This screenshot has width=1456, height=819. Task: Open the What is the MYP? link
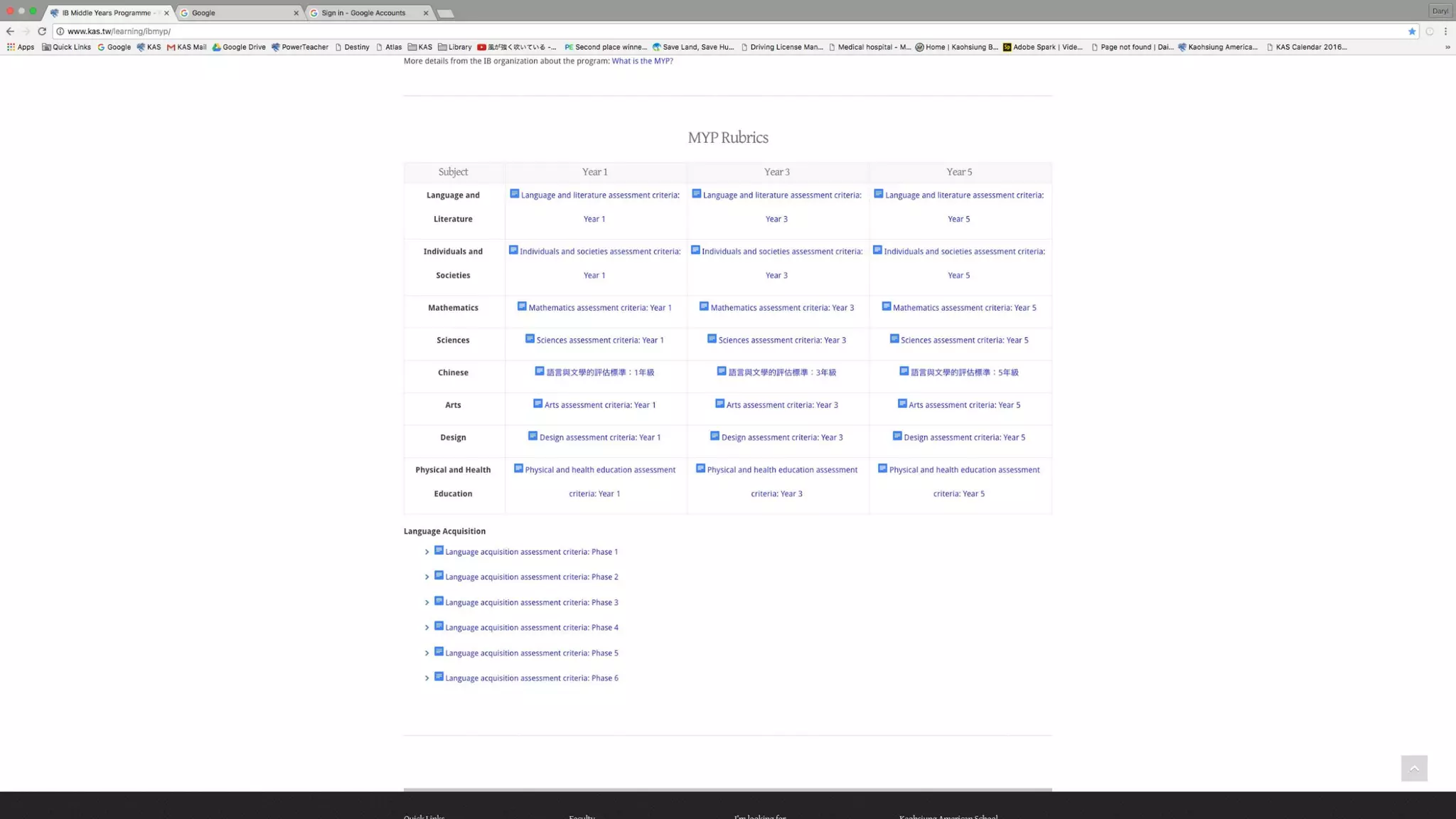pyautogui.click(x=642, y=61)
